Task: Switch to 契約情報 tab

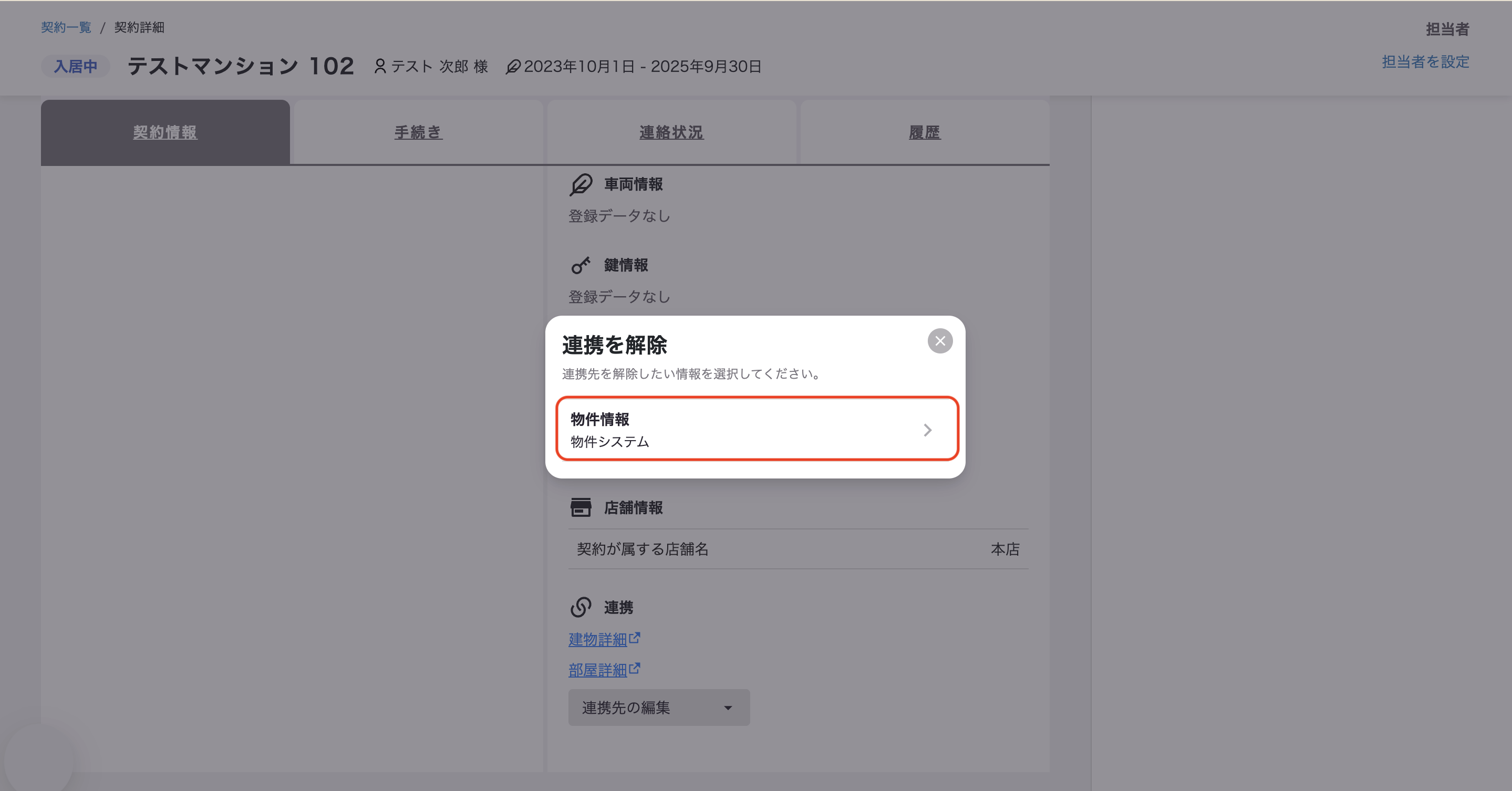Action: coord(165,132)
